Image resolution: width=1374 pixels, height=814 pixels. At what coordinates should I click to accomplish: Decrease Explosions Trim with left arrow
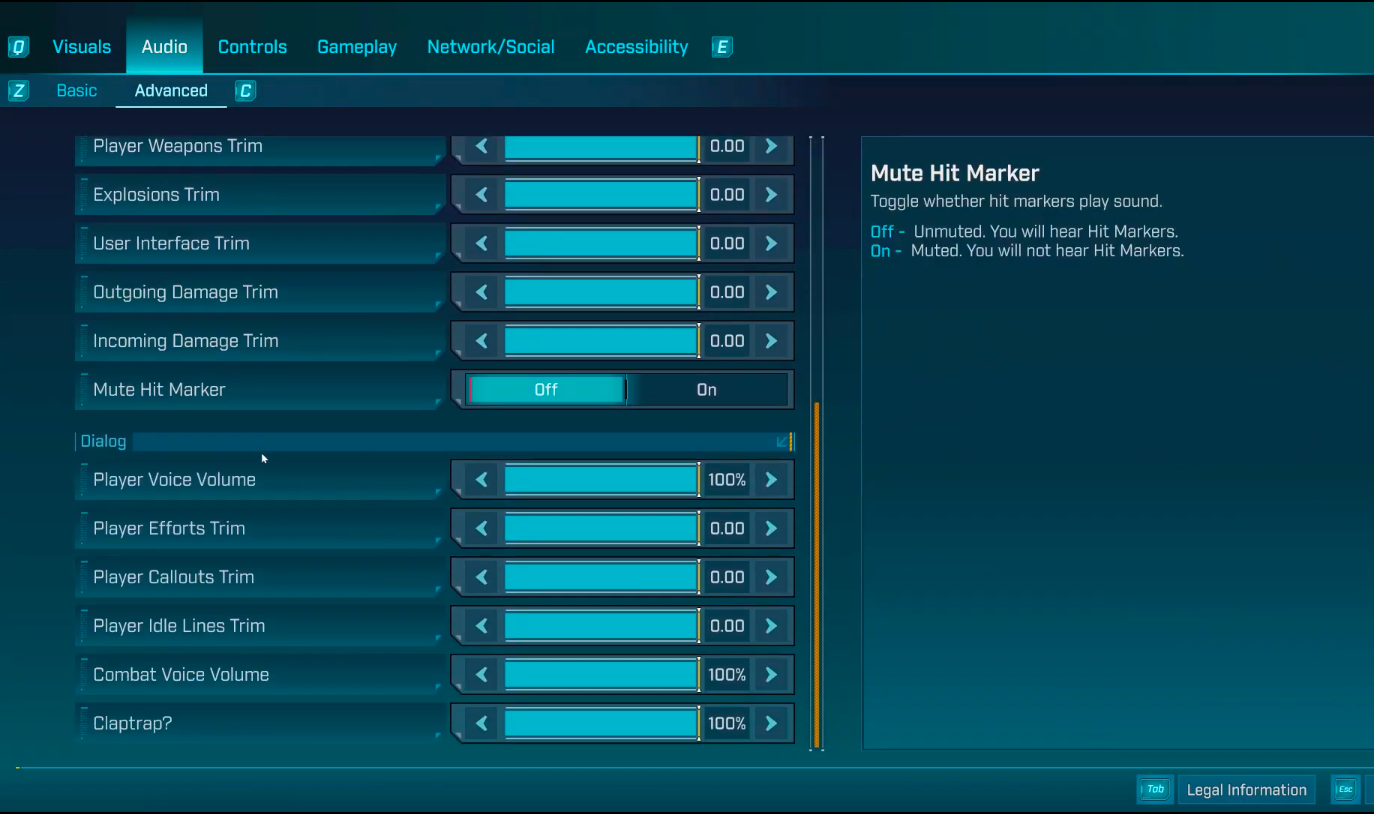[x=481, y=195]
